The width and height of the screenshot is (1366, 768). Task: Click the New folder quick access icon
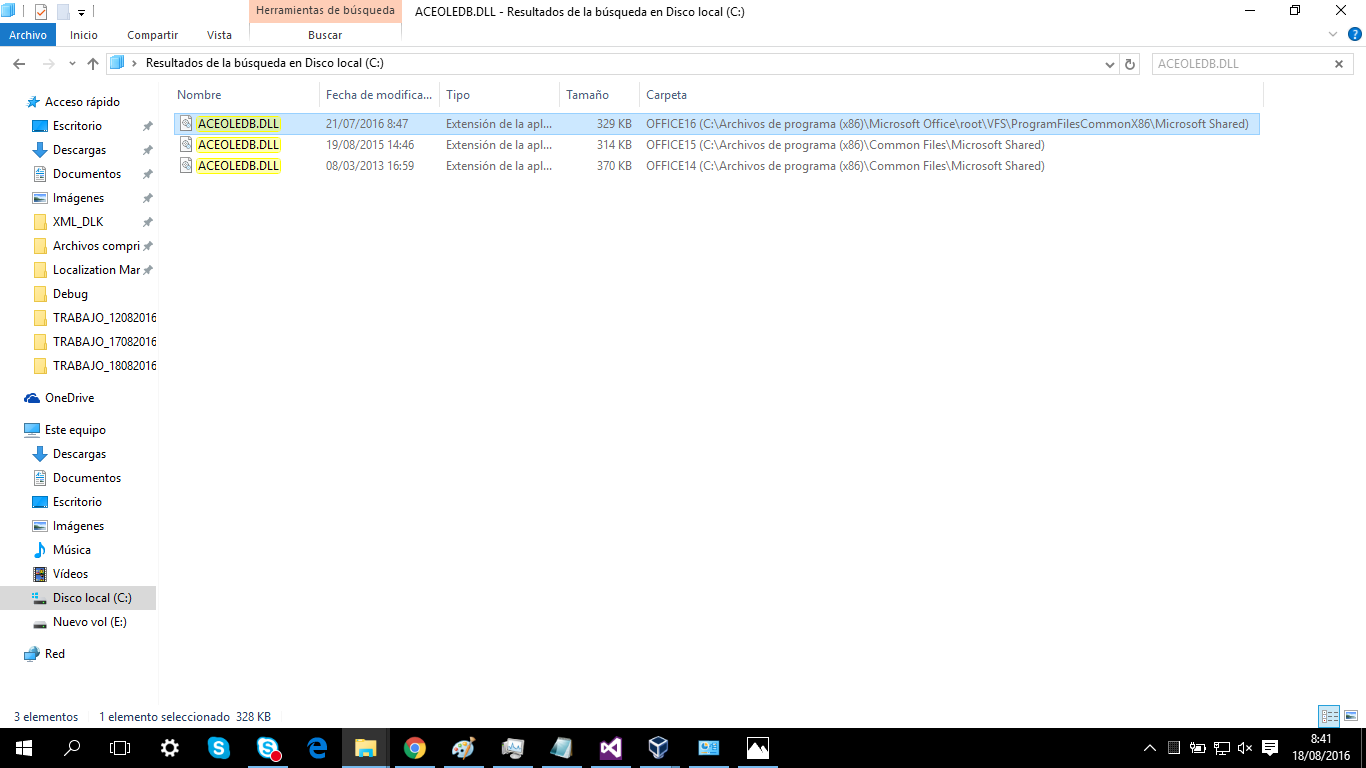pyautogui.click(x=63, y=12)
